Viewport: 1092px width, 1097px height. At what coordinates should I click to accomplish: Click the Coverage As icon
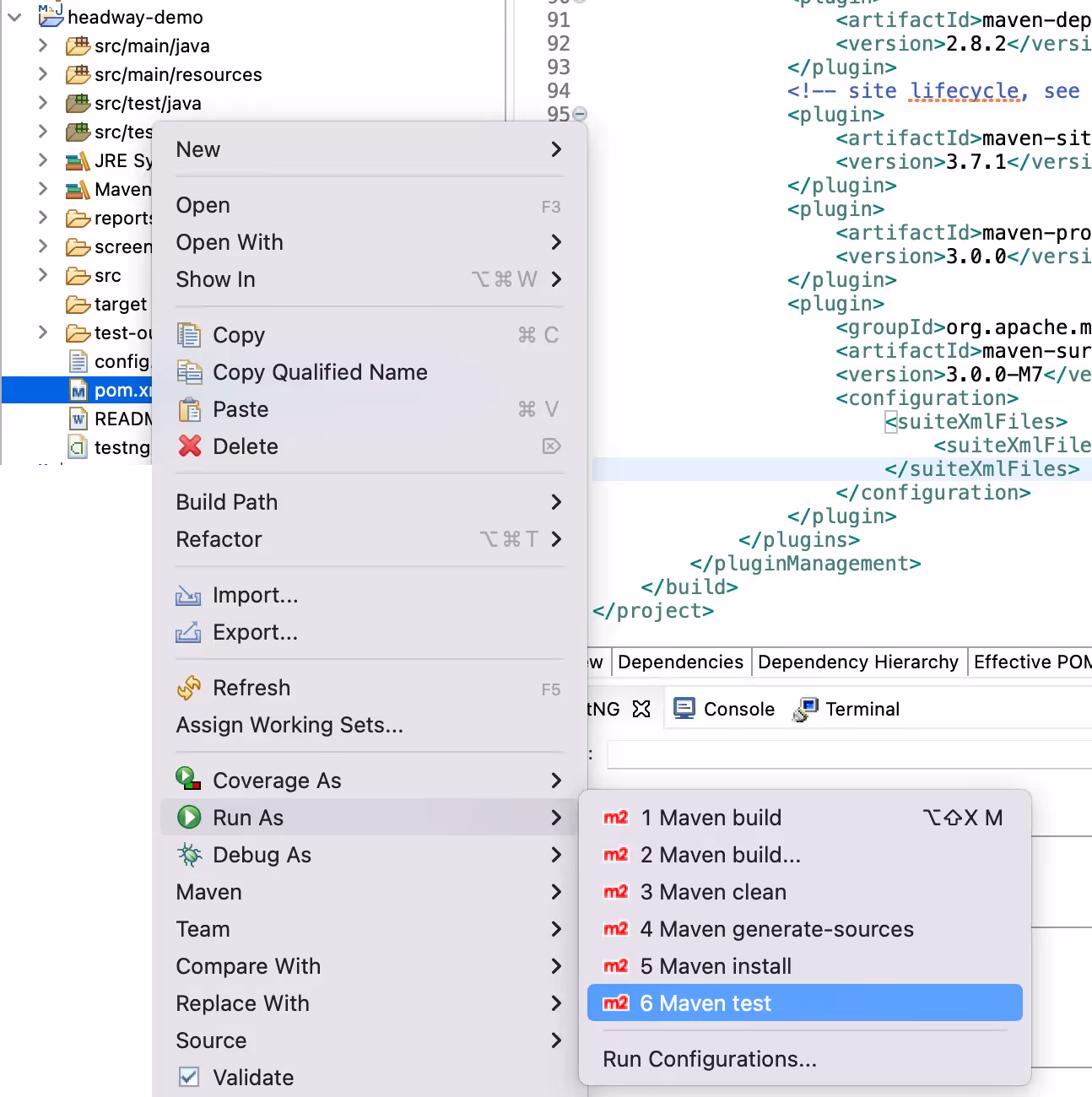(x=188, y=778)
